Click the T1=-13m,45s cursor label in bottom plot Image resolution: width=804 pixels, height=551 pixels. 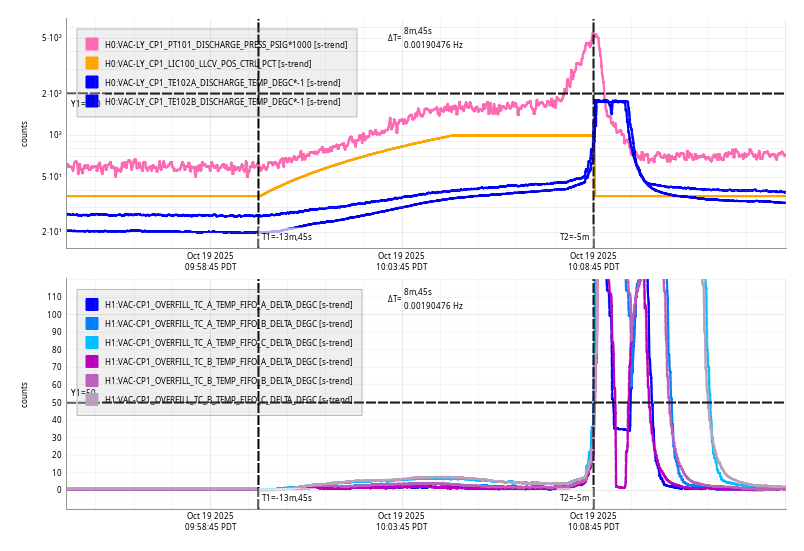click(x=286, y=497)
